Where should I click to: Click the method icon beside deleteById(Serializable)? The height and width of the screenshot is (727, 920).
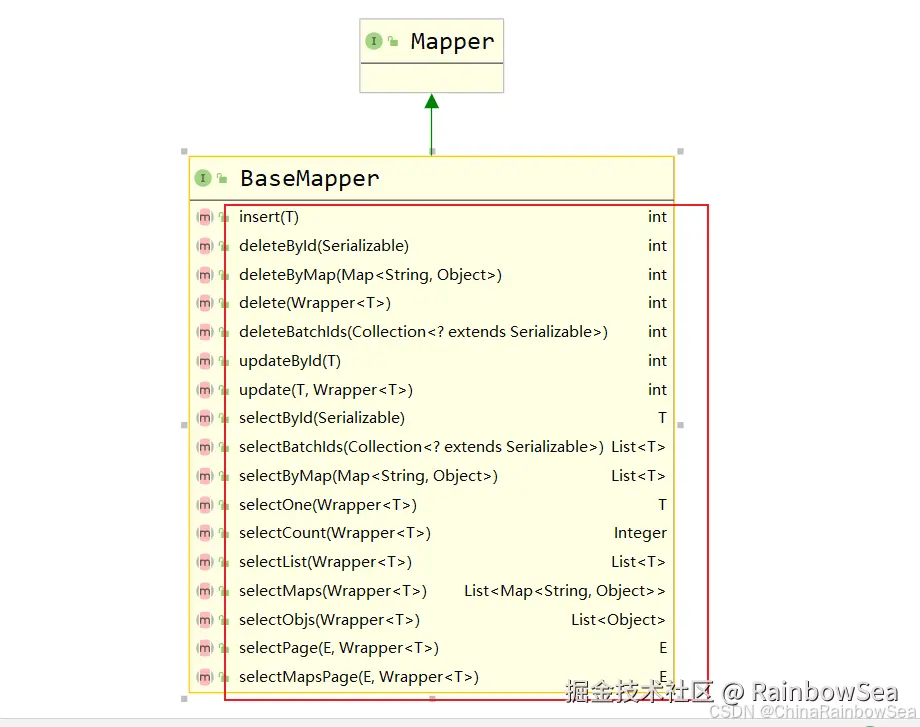coord(204,246)
